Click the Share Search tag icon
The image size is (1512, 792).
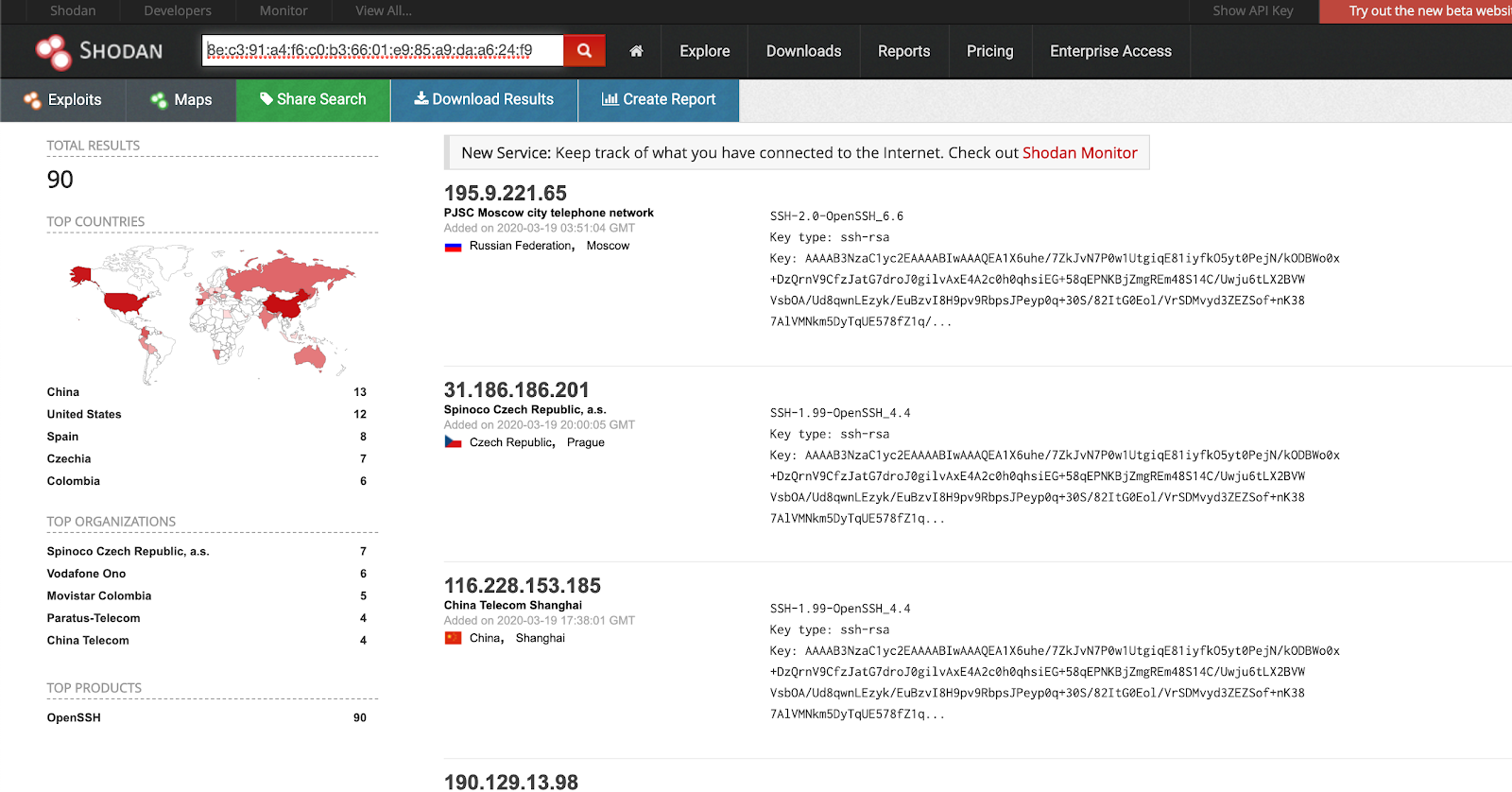pos(266,99)
